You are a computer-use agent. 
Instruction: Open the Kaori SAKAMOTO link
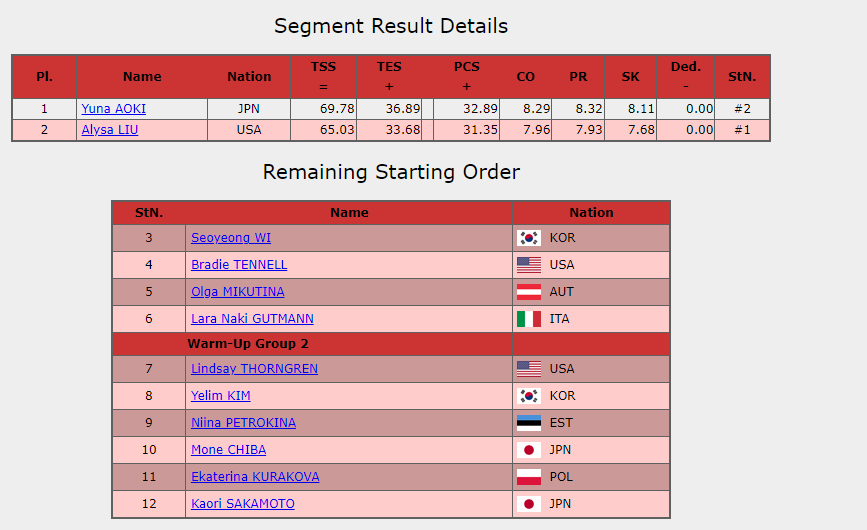(x=243, y=504)
